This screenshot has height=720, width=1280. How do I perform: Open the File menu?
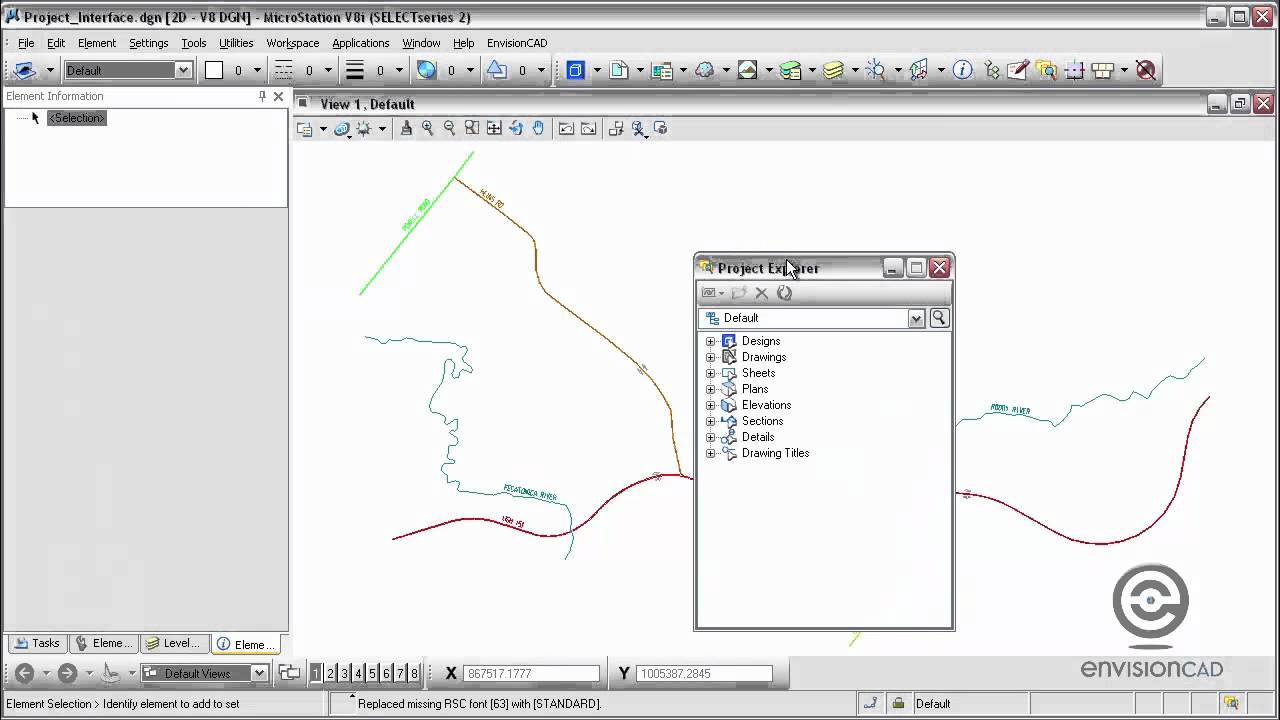tap(26, 43)
